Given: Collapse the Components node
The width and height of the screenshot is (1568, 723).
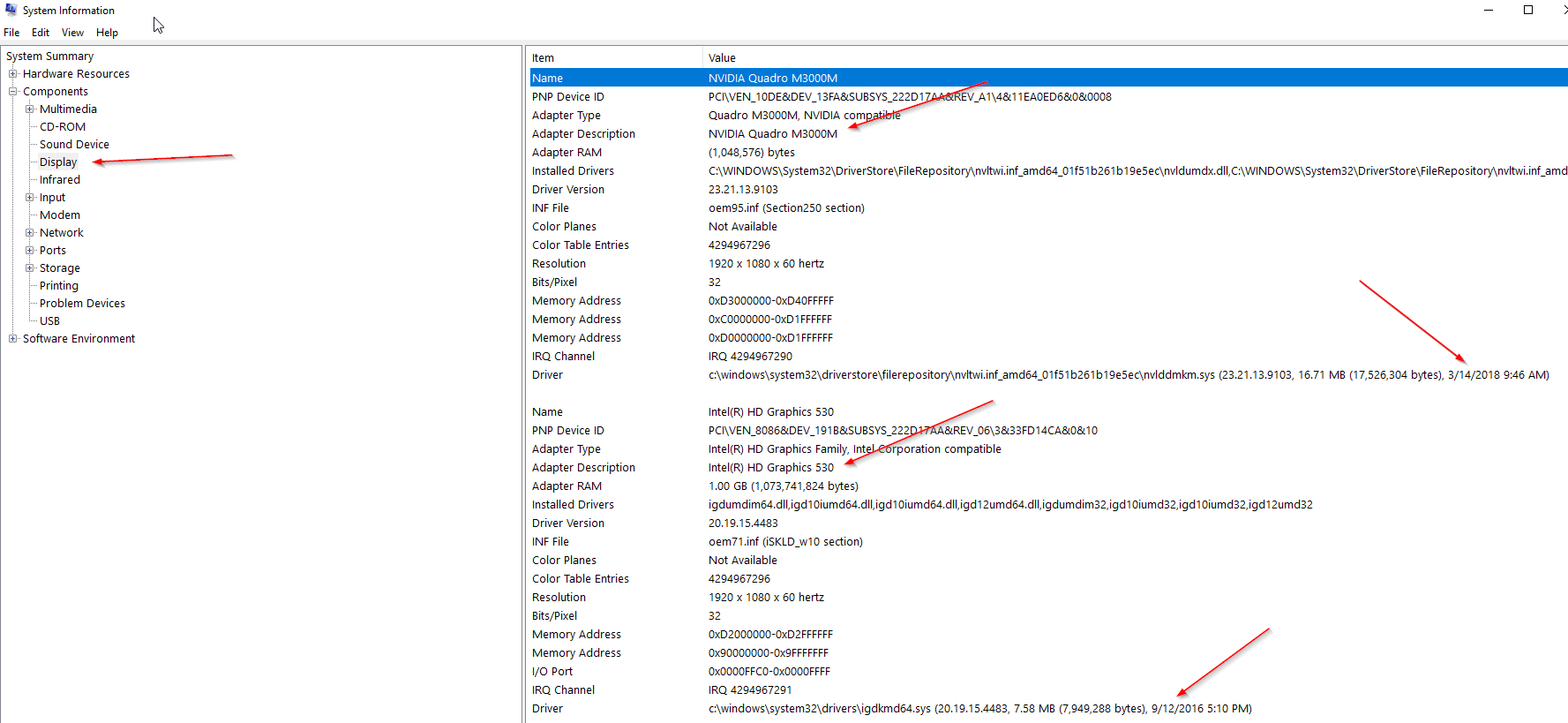Looking at the screenshot, I should 13,92.
